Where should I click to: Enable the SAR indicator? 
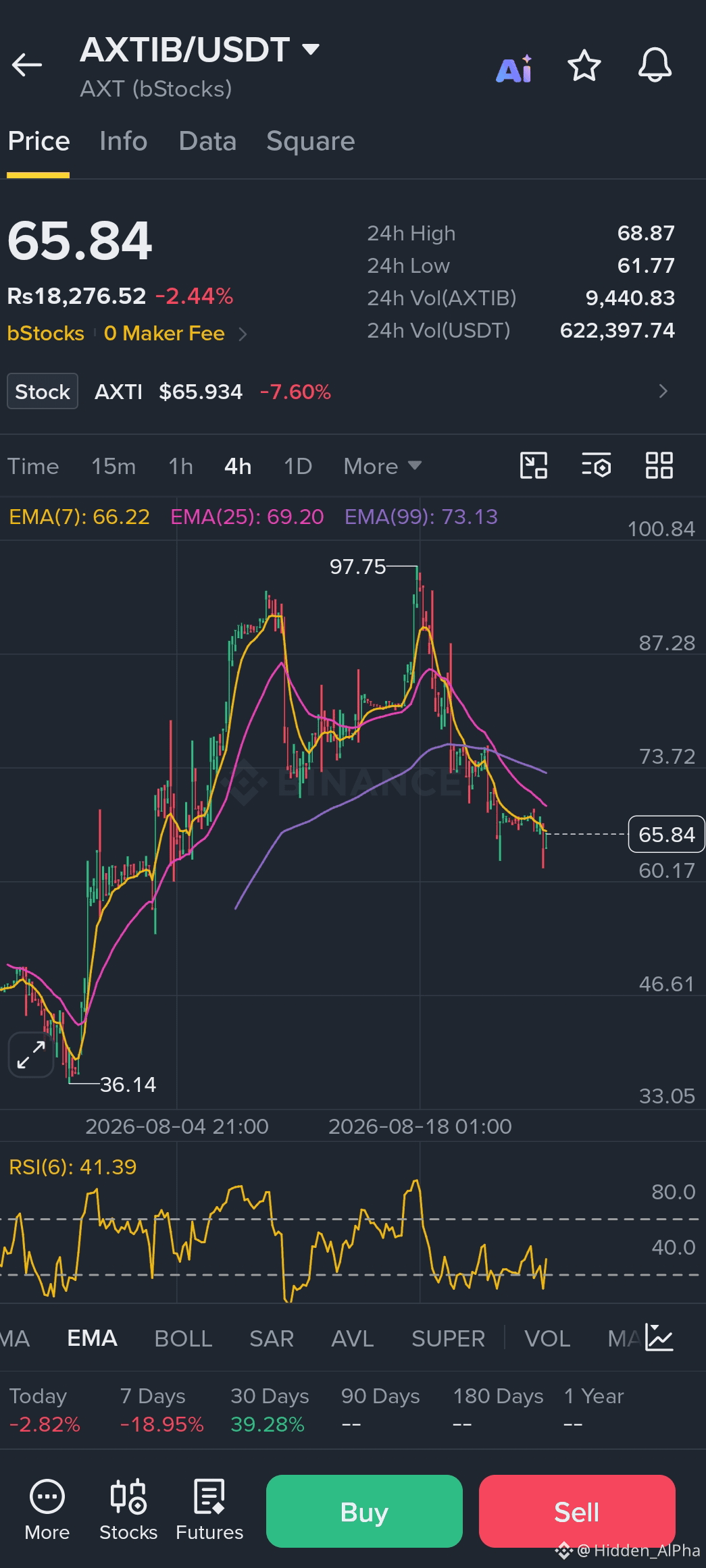(x=272, y=1338)
